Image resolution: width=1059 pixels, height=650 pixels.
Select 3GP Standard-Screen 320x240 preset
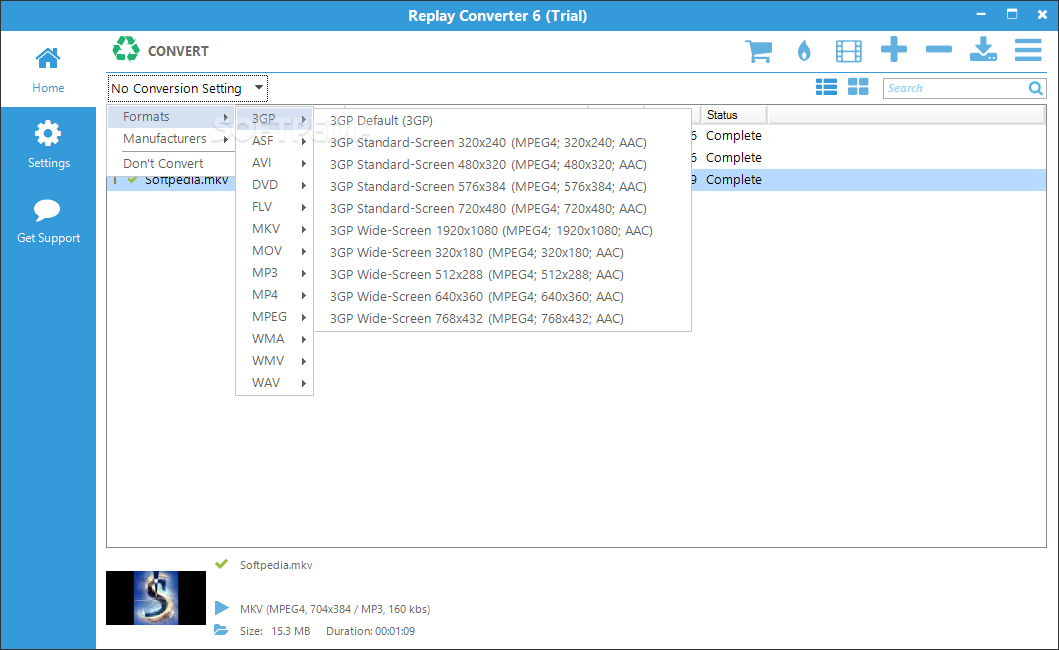tap(502, 143)
